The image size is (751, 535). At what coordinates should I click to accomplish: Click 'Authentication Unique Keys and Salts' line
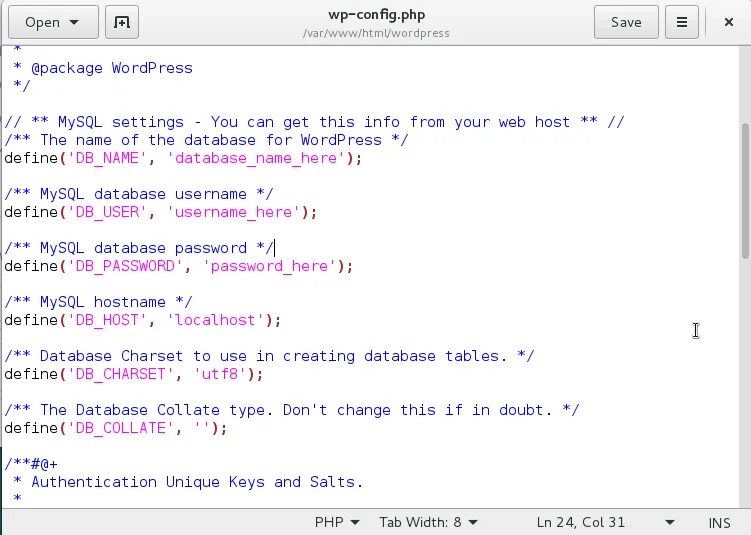coord(189,482)
